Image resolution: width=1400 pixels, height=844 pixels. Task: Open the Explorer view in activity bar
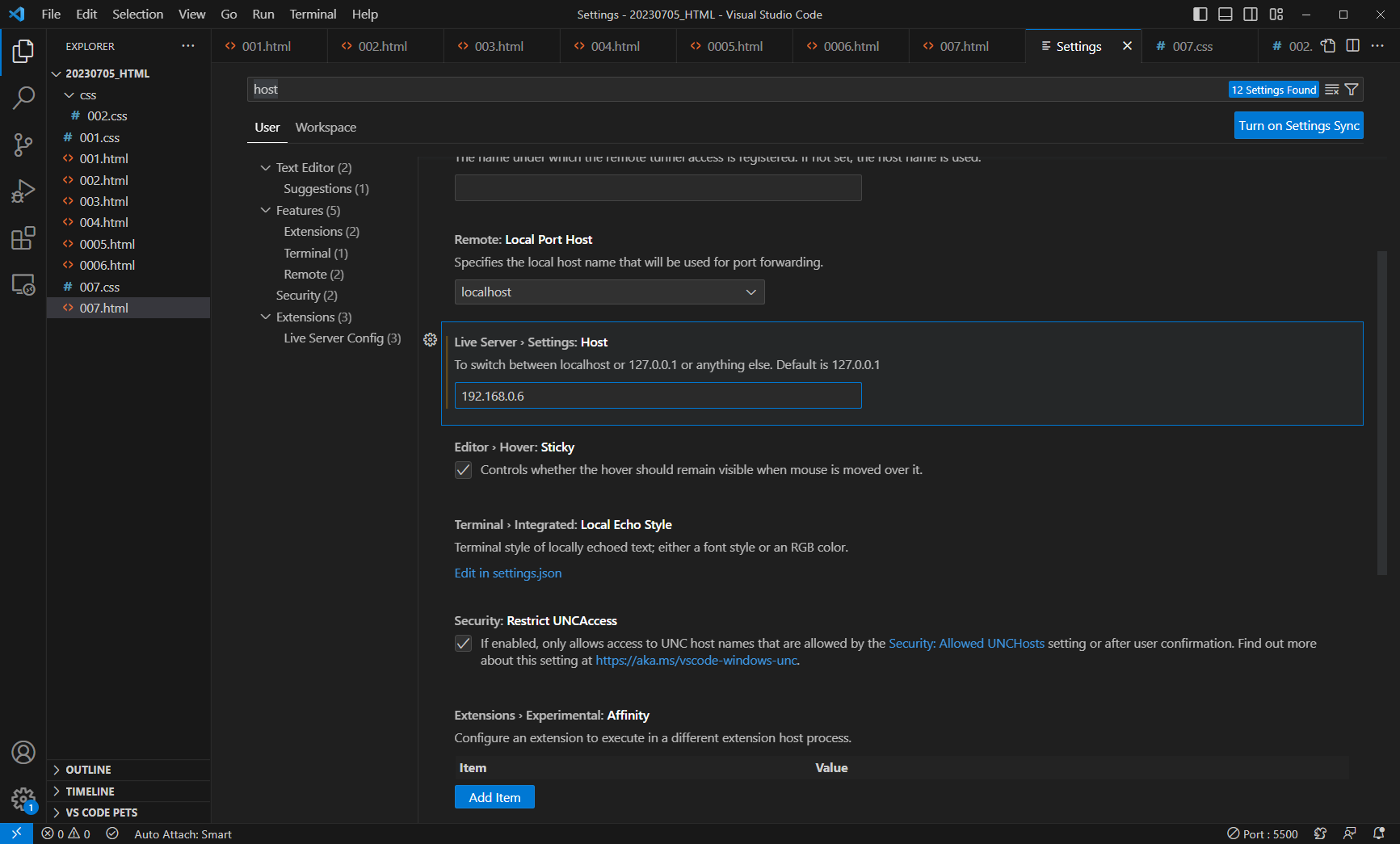(x=23, y=52)
